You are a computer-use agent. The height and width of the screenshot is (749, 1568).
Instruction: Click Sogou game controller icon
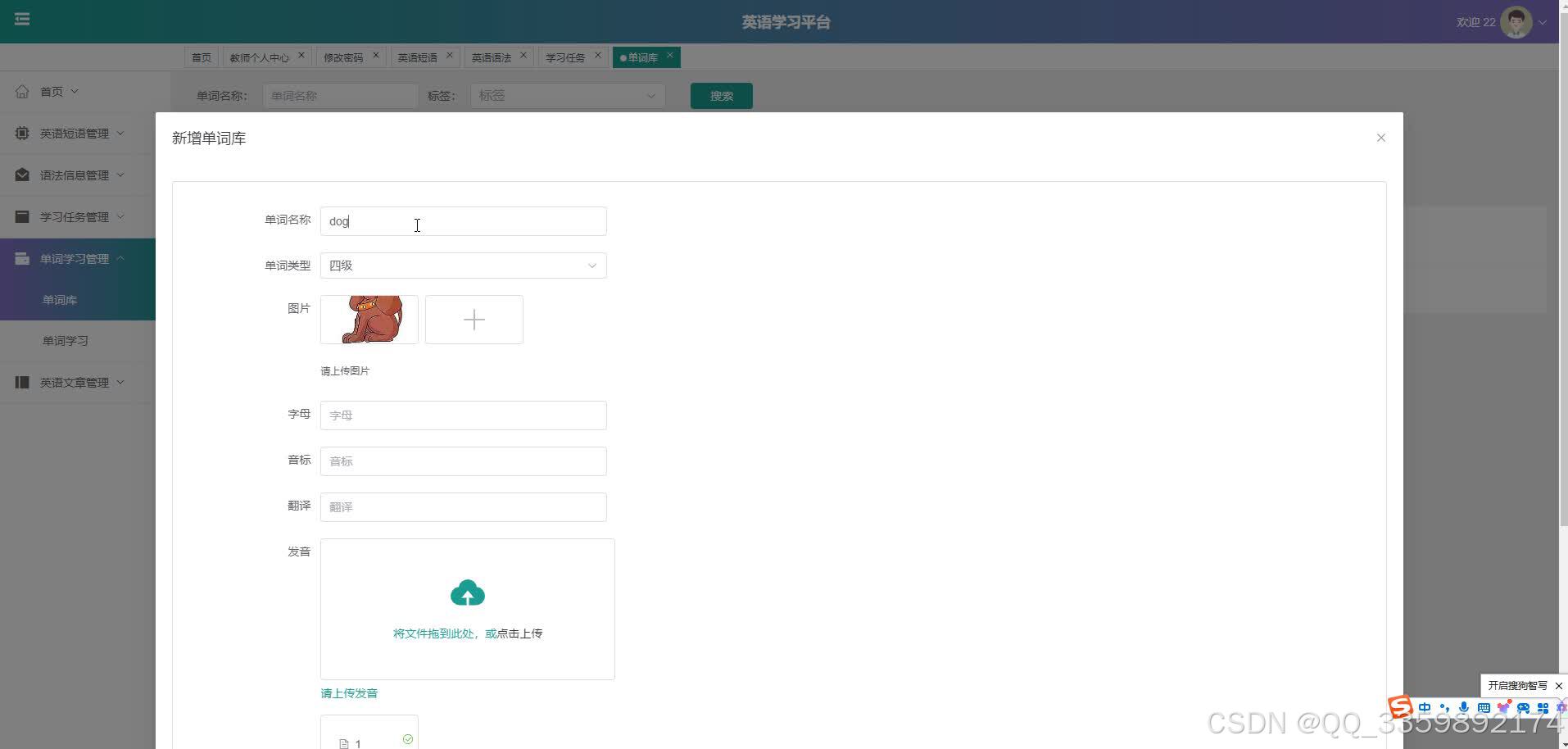(x=1523, y=708)
